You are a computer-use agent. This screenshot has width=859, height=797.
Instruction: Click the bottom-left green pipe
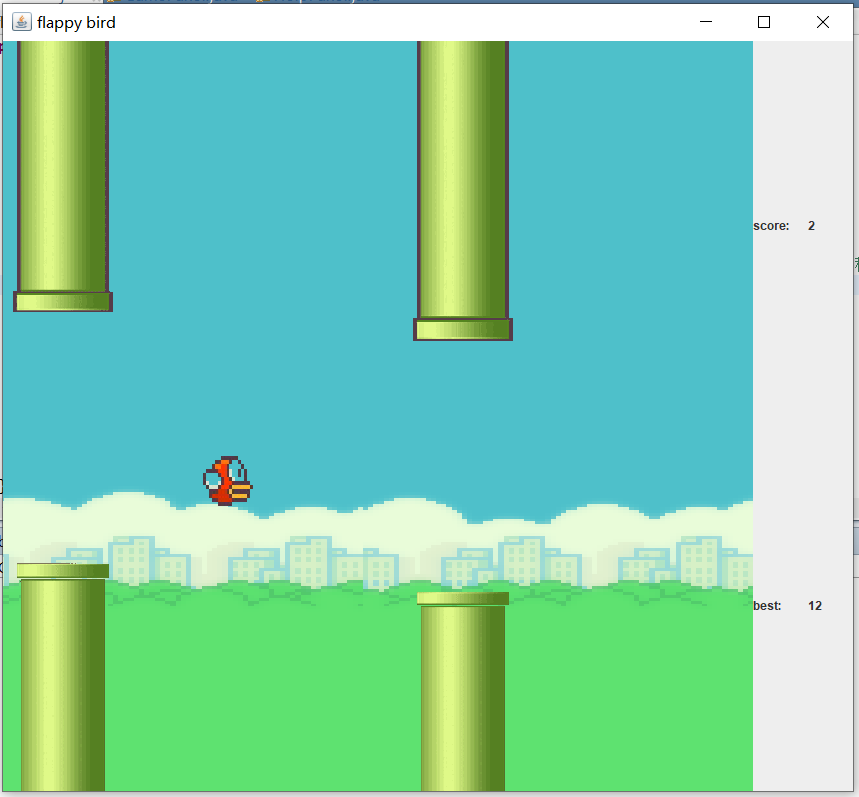[62, 690]
